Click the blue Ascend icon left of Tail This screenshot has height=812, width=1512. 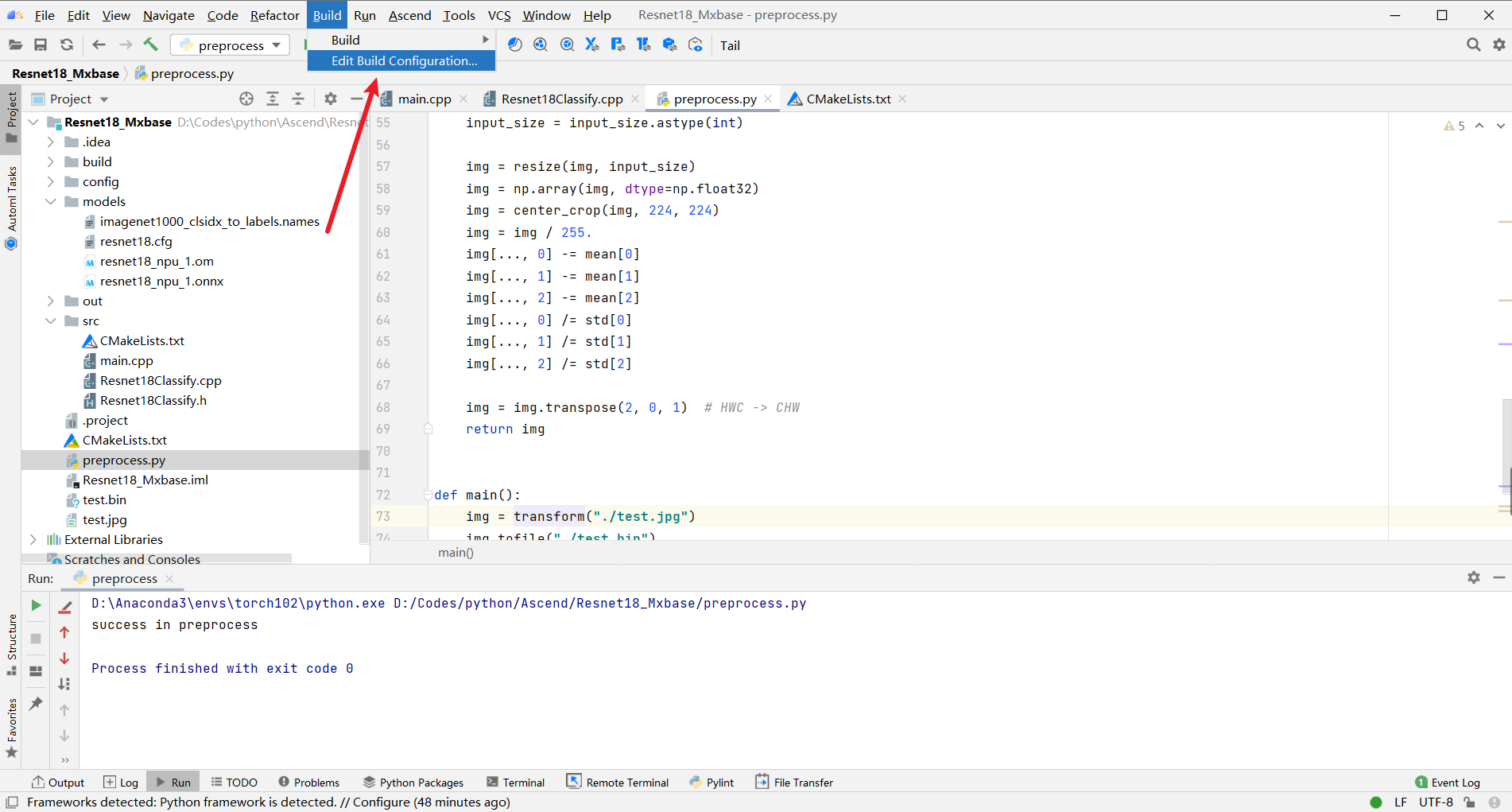pos(696,45)
